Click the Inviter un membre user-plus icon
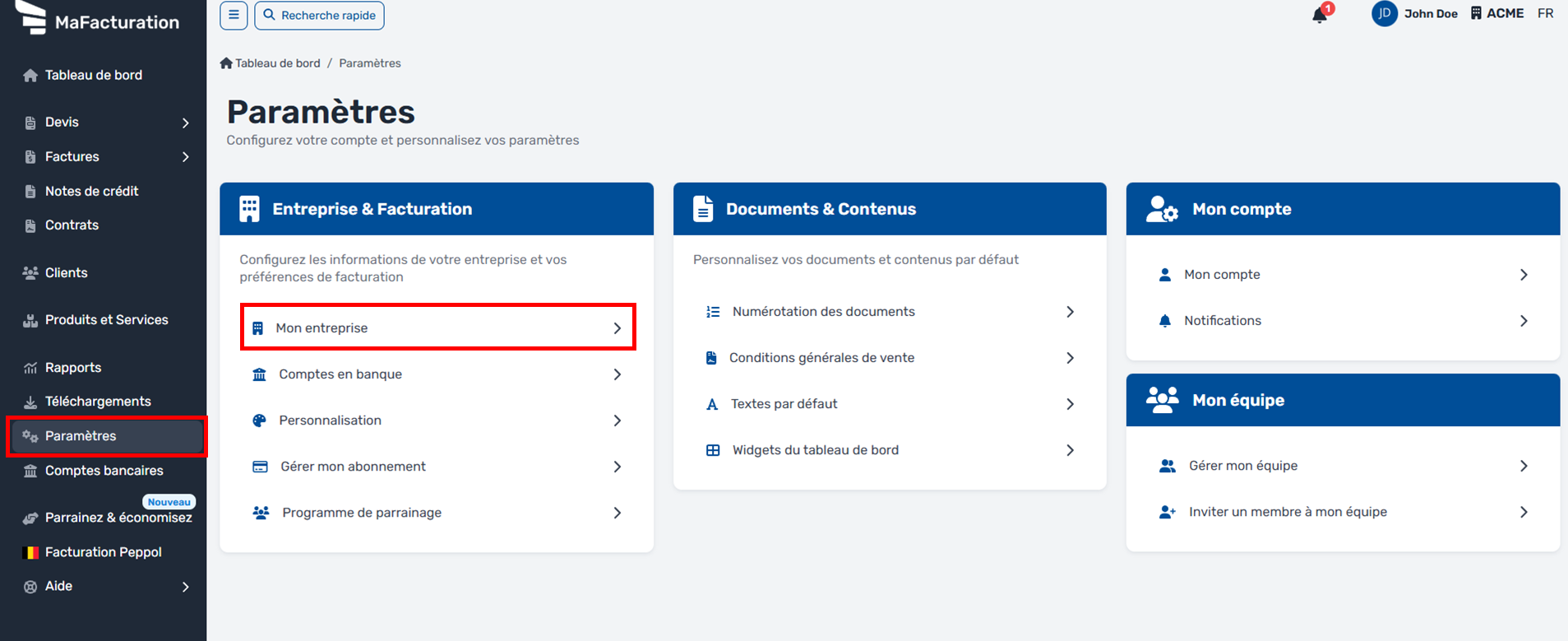 point(1168,512)
